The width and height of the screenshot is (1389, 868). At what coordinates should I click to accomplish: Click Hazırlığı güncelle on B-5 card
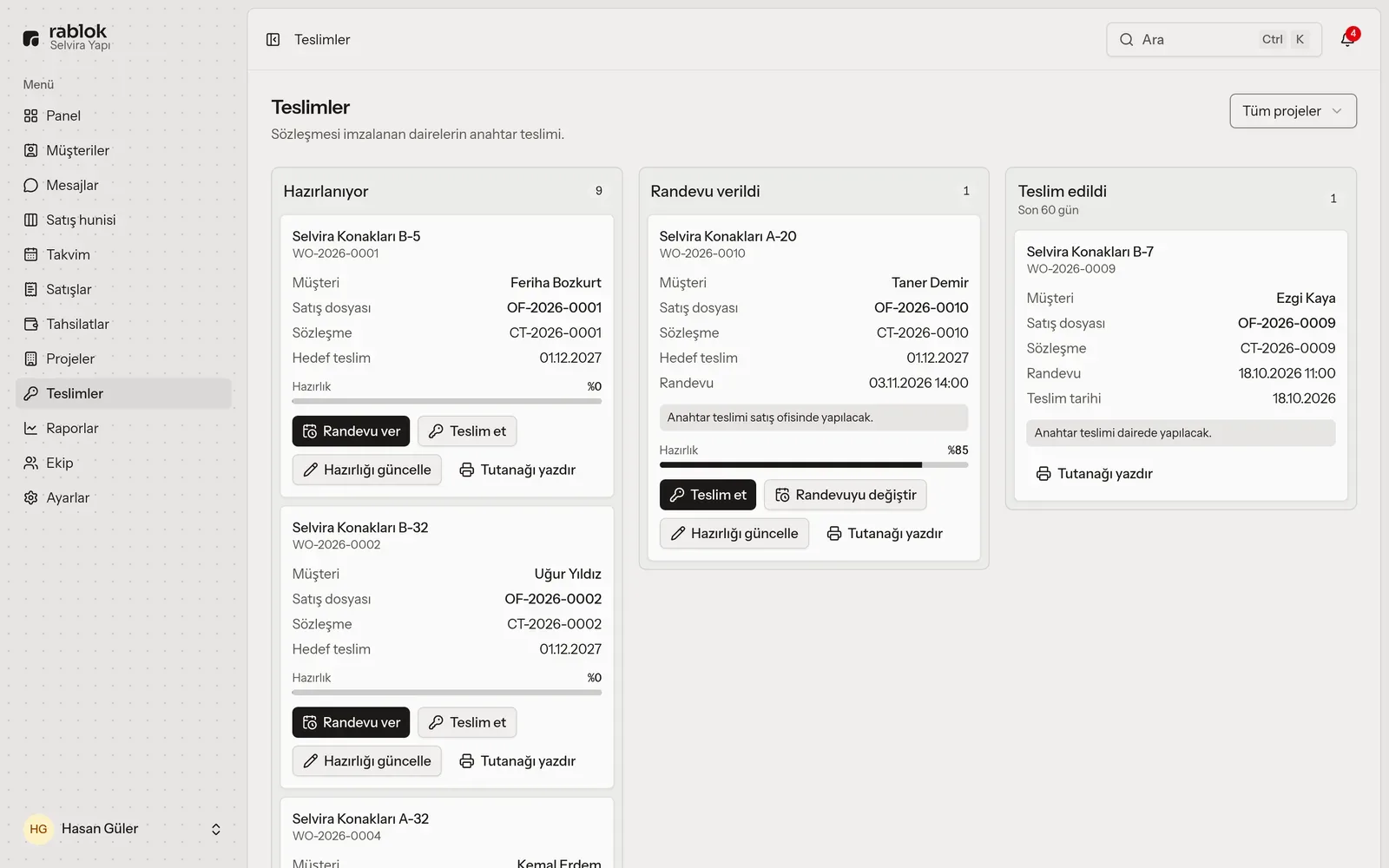click(367, 470)
